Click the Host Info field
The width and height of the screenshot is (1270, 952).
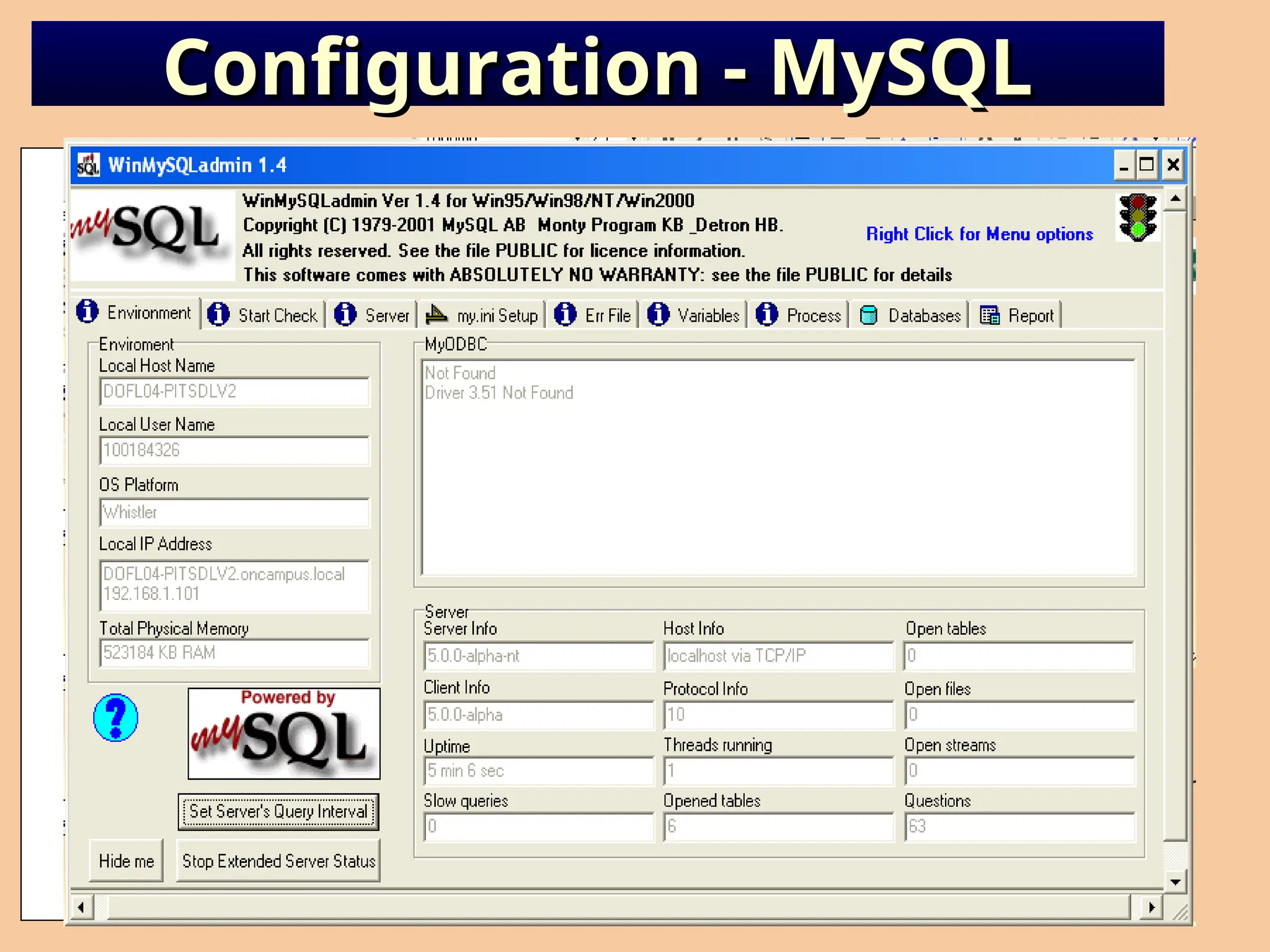[779, 656]
